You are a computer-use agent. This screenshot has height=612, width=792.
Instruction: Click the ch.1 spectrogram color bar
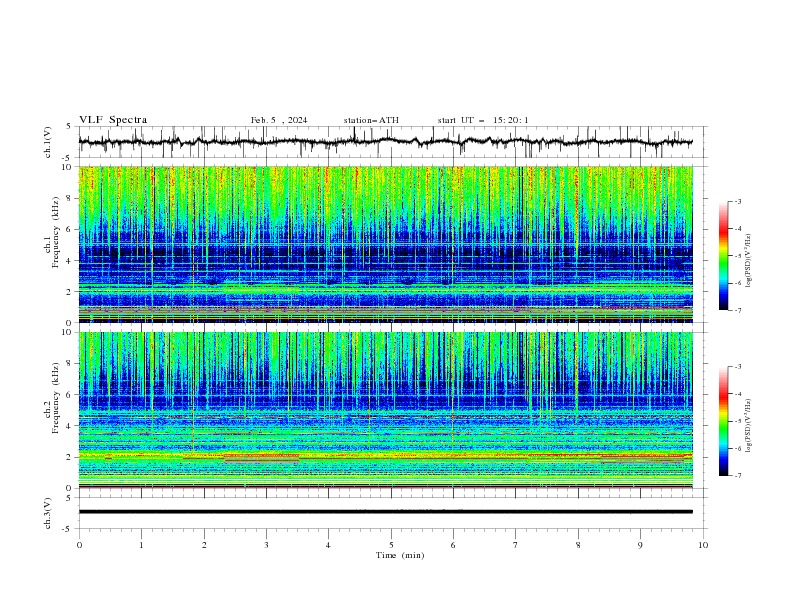(x=724, y=256)
